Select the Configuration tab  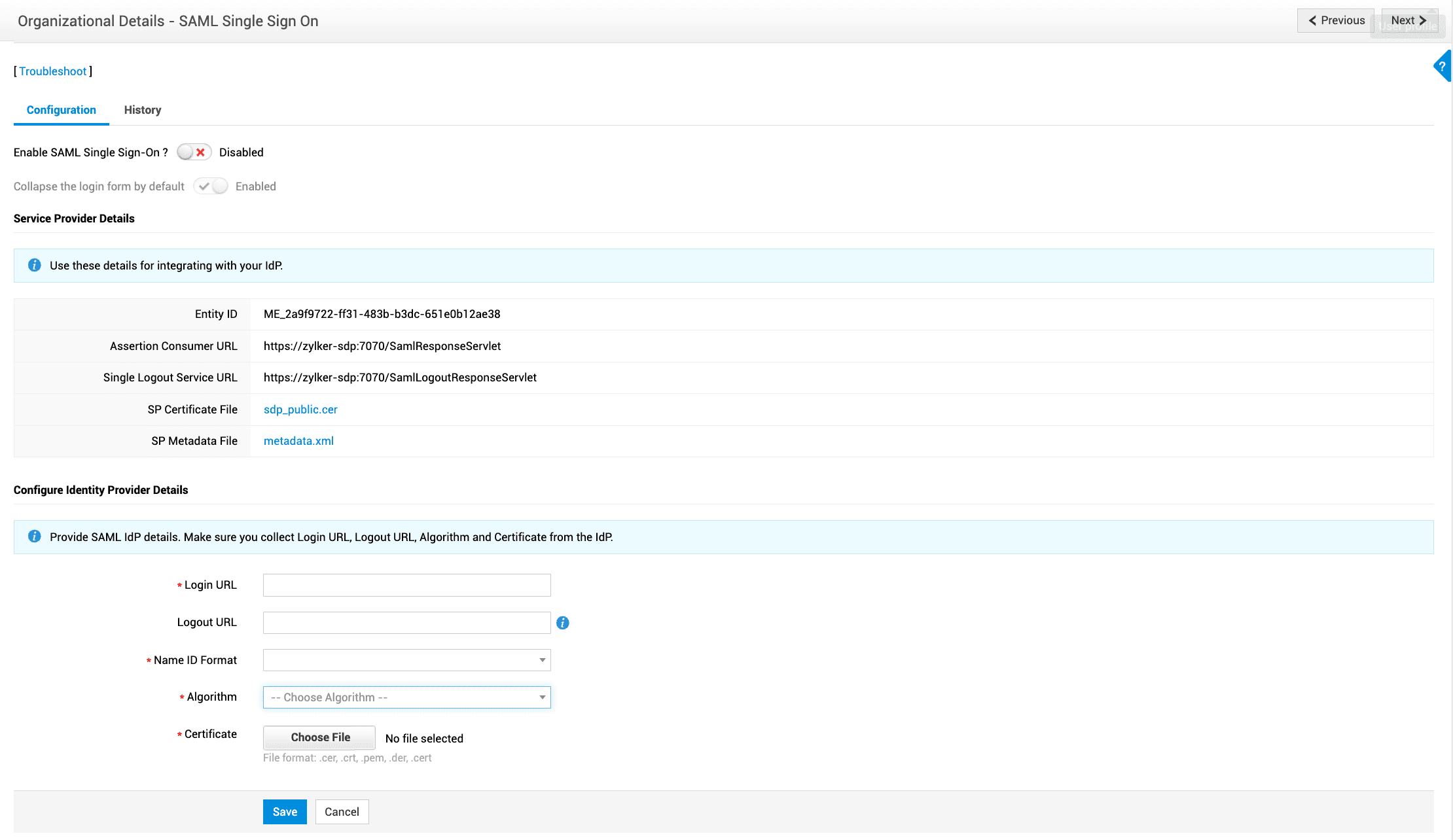click(x=61, y=110)
